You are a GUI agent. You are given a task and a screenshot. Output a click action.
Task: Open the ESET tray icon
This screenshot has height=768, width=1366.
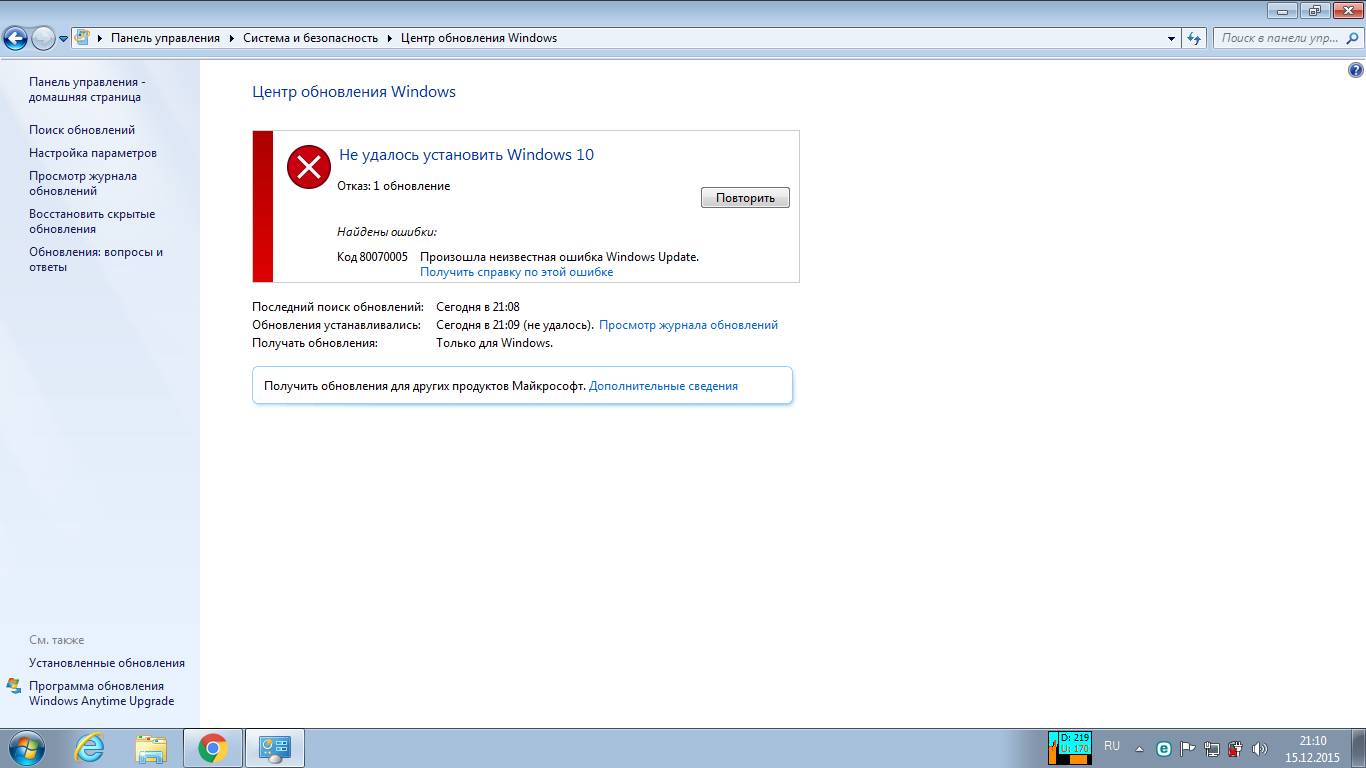[x=1164, y=748]
